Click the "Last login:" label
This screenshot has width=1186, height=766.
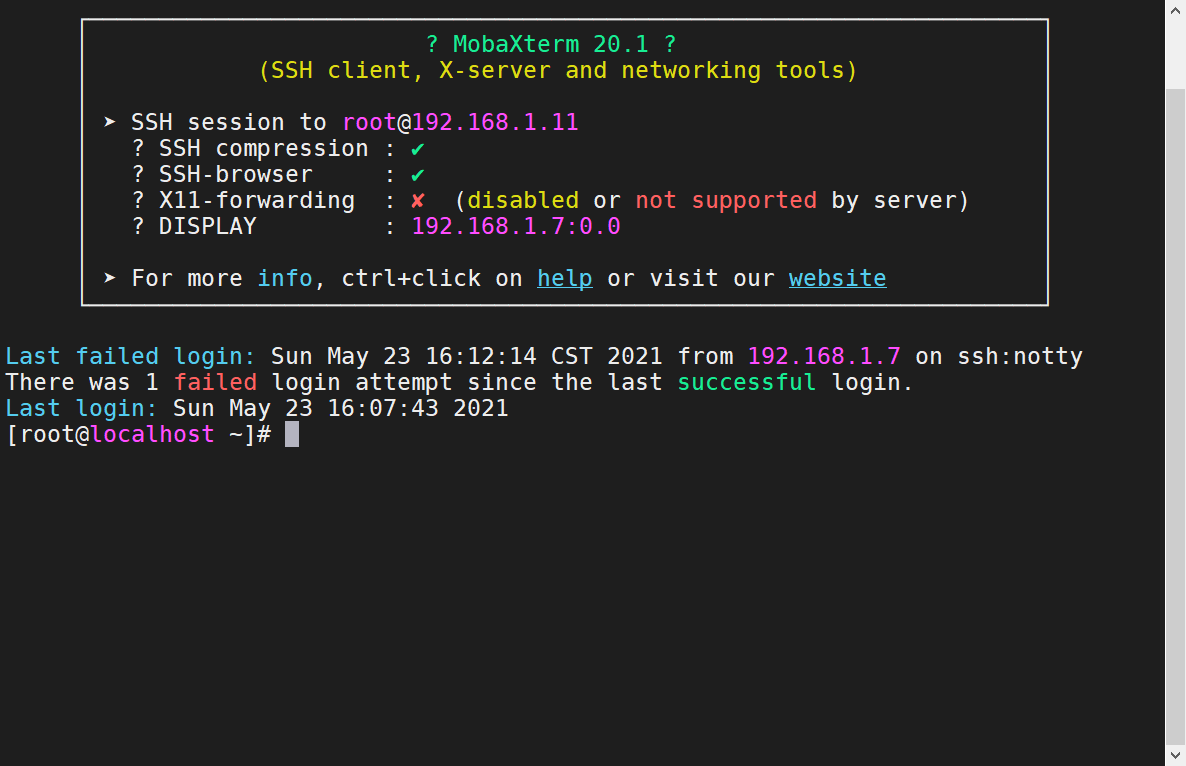(81, 408)
